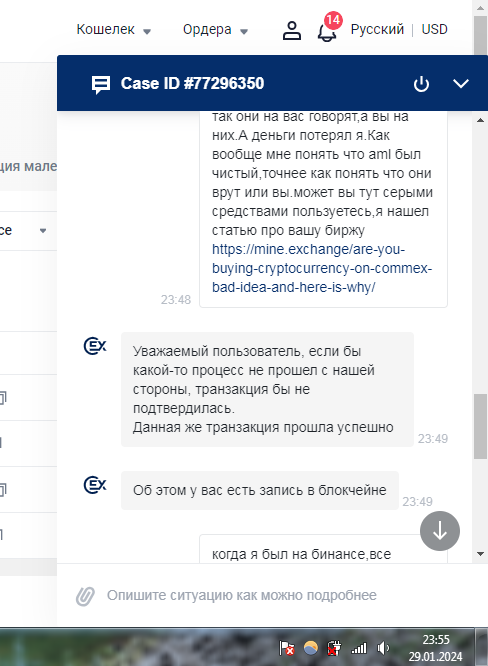The image size is (488, 666).
Task: Open the power plug tray icon
Action: click(x=334, y=648)
